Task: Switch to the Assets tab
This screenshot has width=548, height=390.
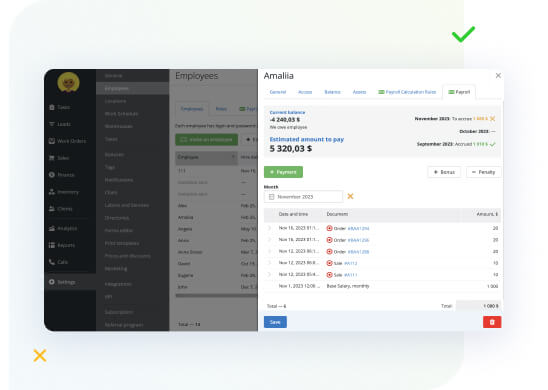Action: pos(359,92)
